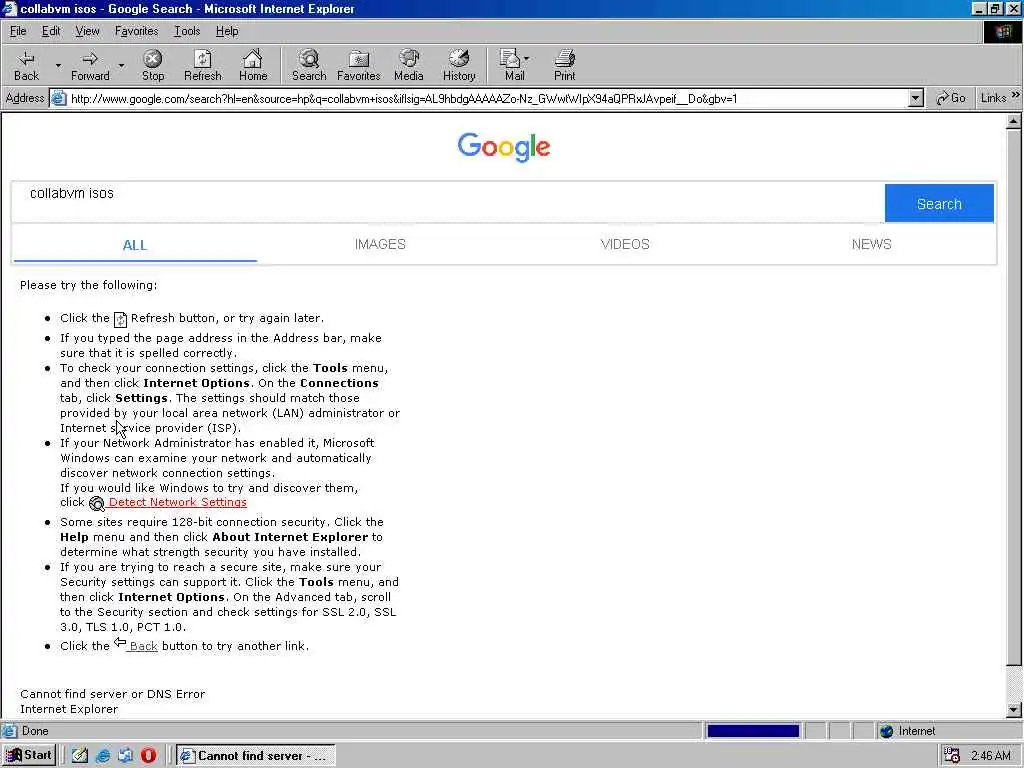Click the Done status bar text
Screen dimensions: 1024x768
tap(35, 731)
